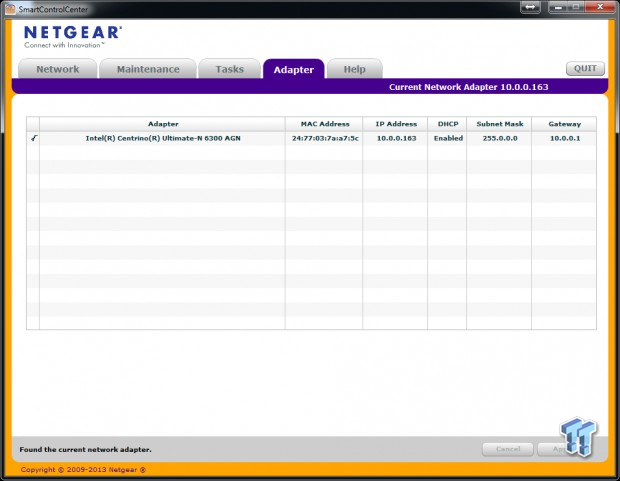
Task: Click the greyed-out Cancel button
Action: [508, 449]
